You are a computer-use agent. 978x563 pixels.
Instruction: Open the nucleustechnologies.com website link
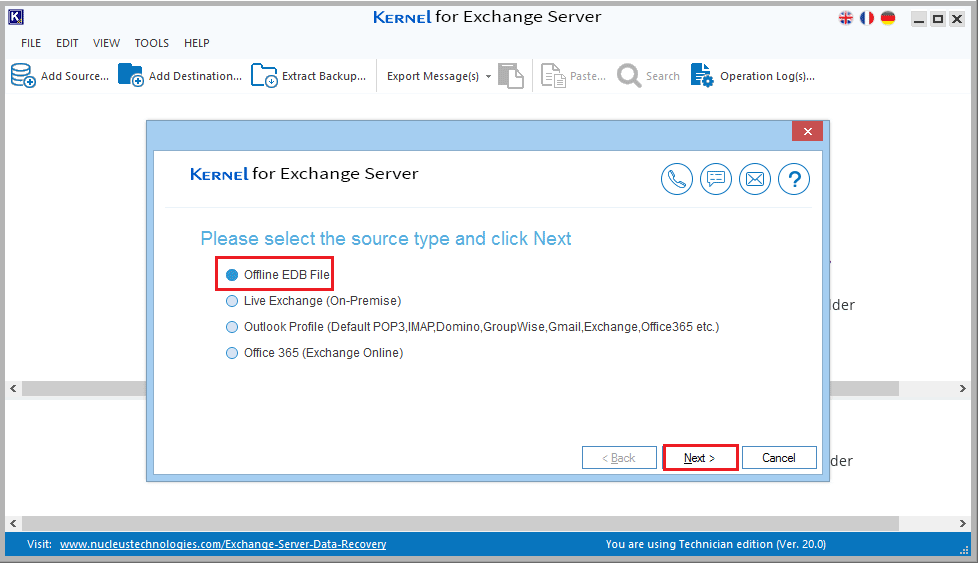[223, 544]
